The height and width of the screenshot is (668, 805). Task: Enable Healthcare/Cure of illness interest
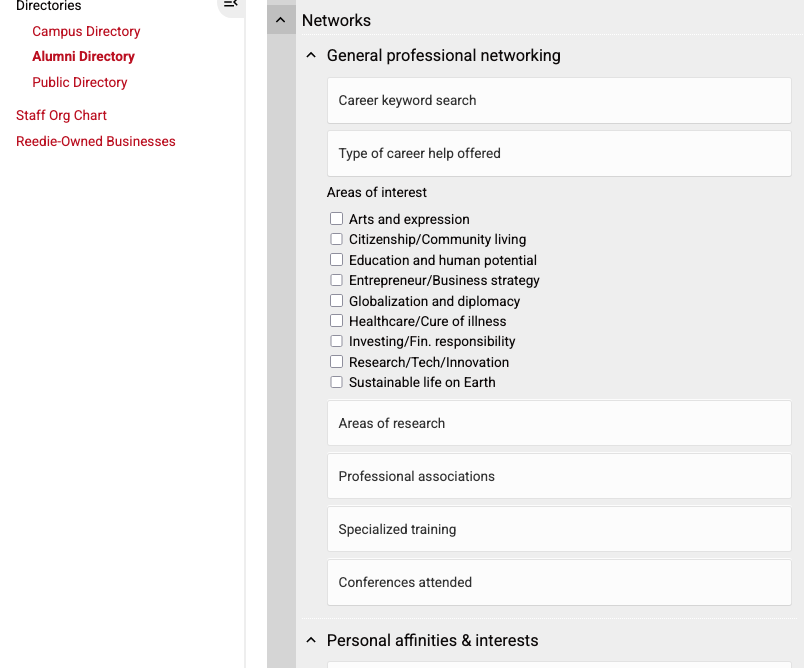coord(337,321)
